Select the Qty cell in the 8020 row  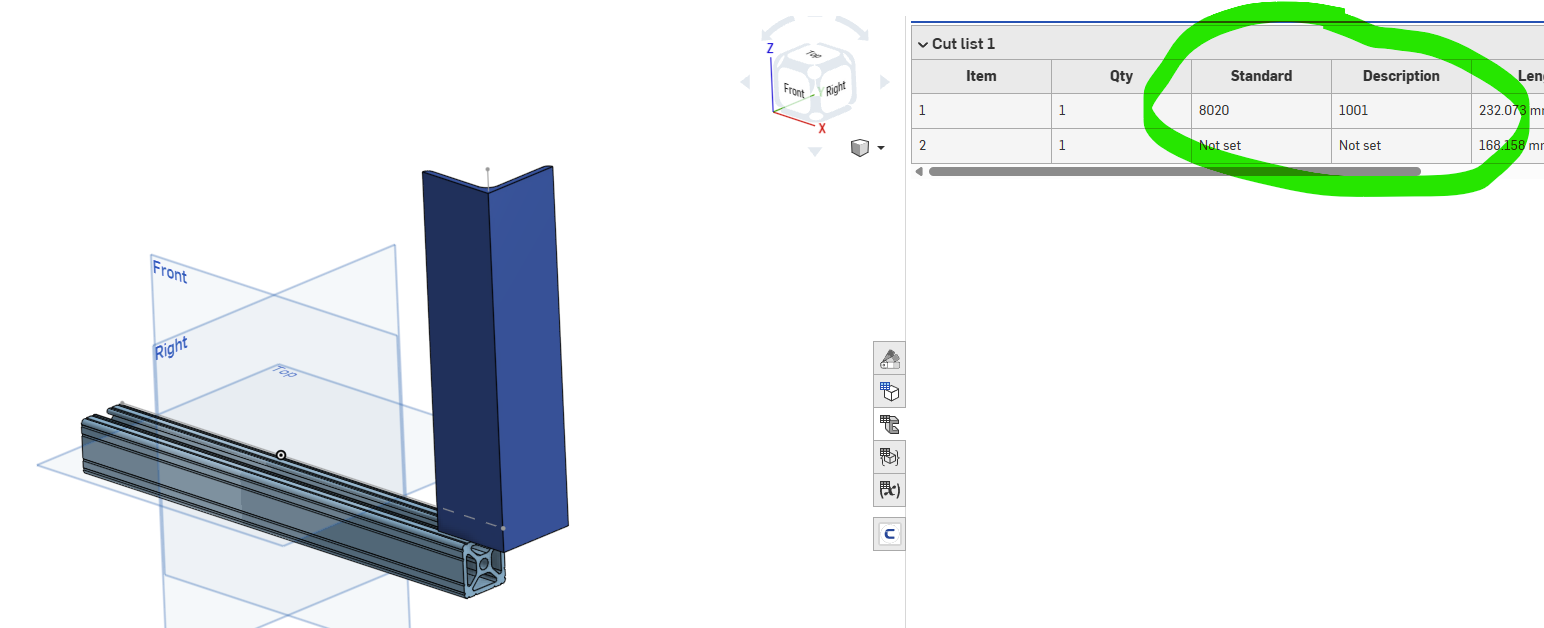(1121, 111)
